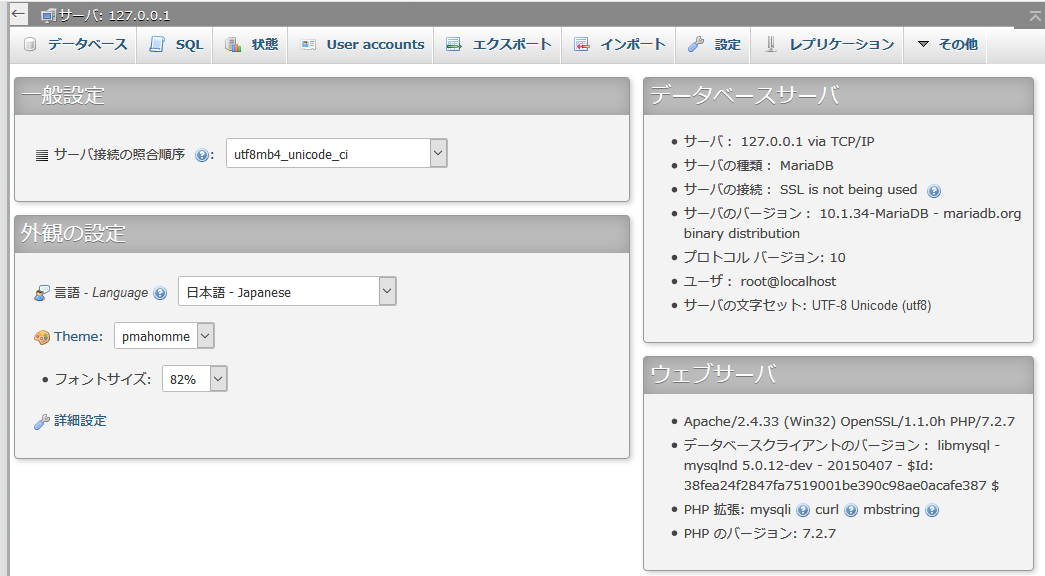Open the エクスポート tab
Screen dimensions: 1045x576
pyautogui.click(x=499, y=45)
